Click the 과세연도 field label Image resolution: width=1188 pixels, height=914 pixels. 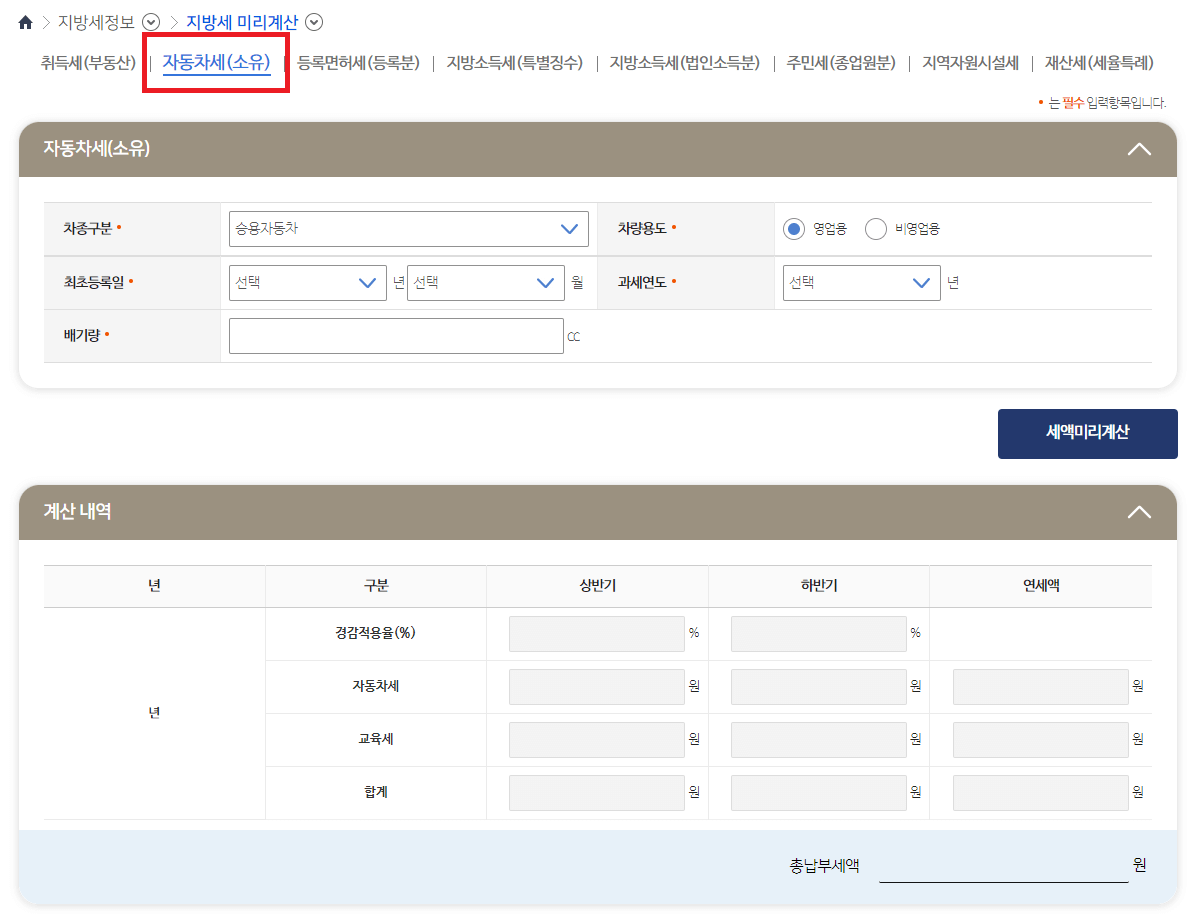(x=642, y=282)
